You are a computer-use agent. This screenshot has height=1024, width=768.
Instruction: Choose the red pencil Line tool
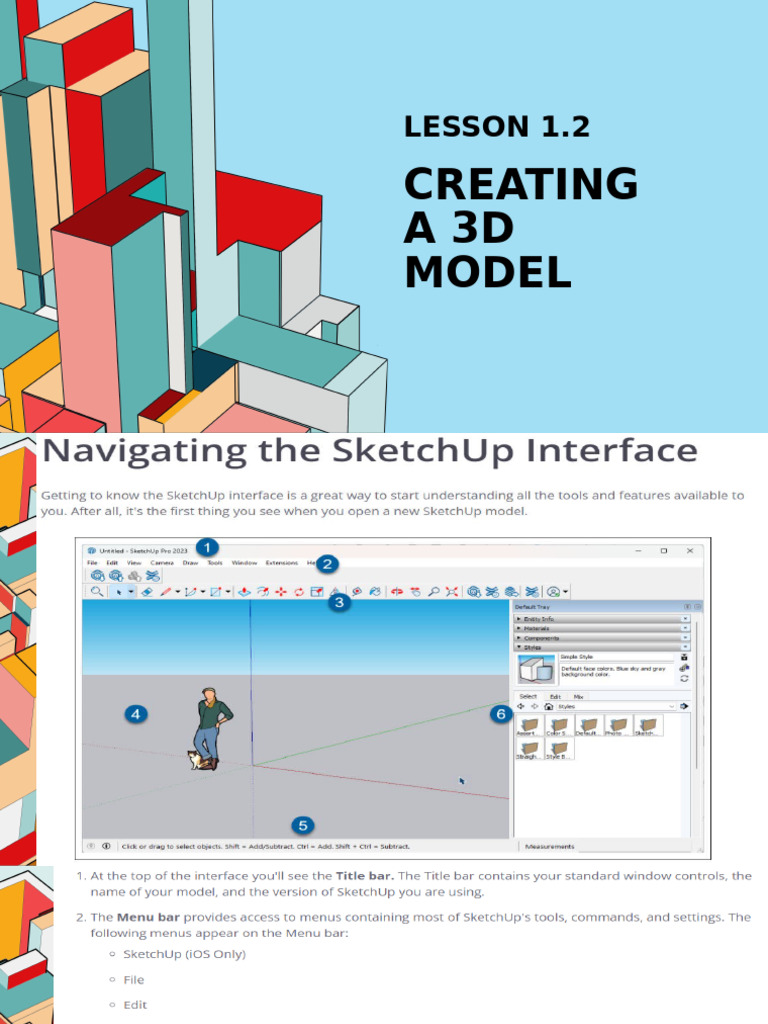point(166,592)
